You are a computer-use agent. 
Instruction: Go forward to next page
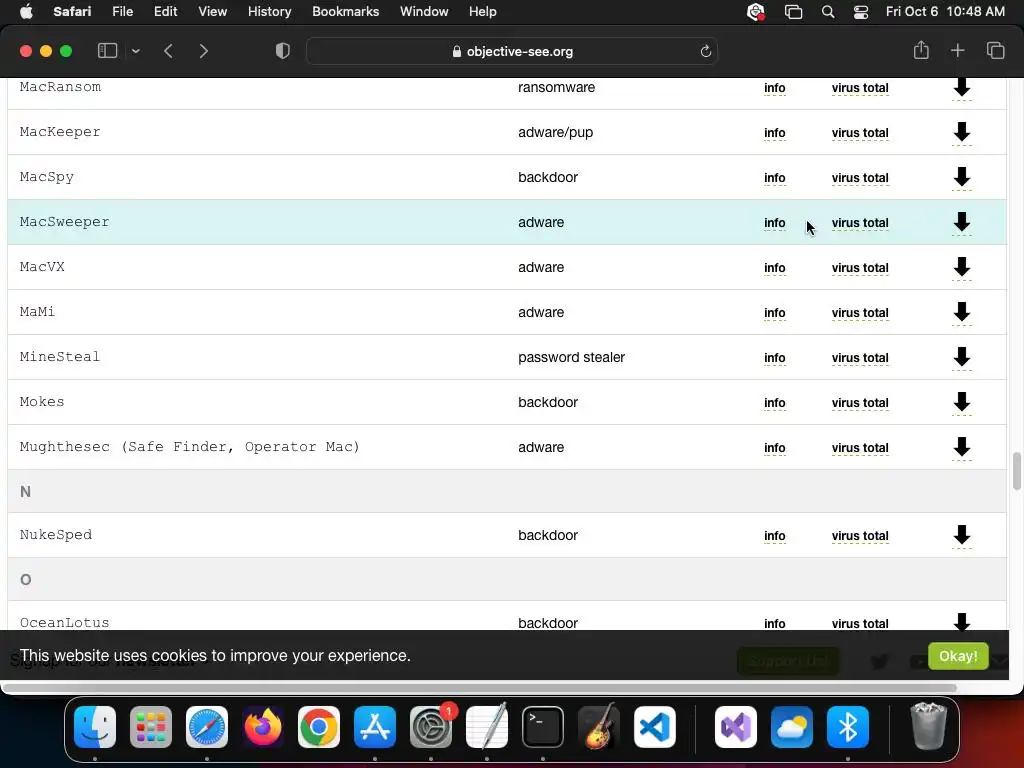tap(203, 51)
